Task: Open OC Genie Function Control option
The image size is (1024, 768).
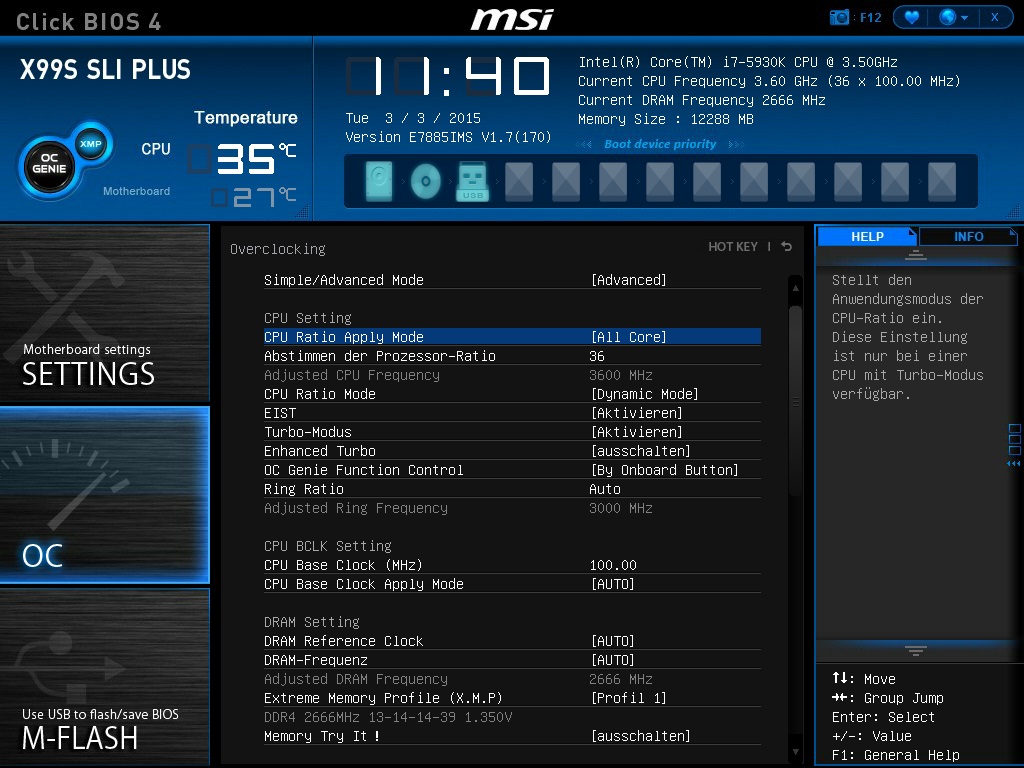Action: pyautogui.click(x=512, y=470)
